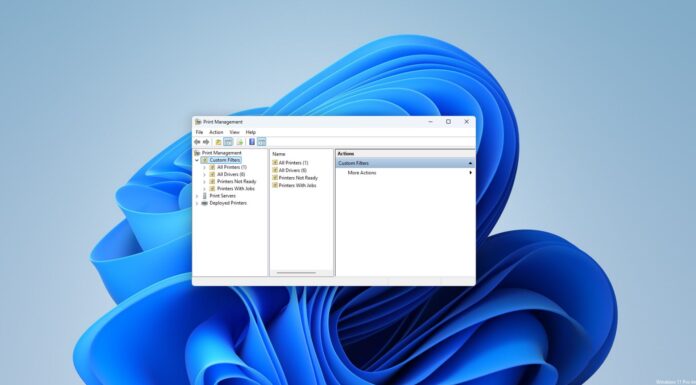Expand the Print Servers tree node
Viewport: 696px width, 385px height.
(x=197, y=196)
